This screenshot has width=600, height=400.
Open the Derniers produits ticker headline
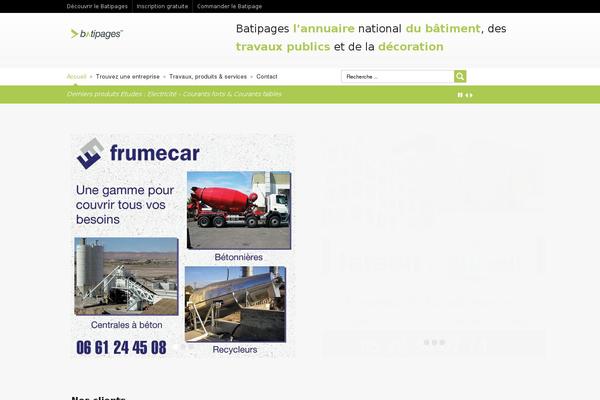coord(174,94)
